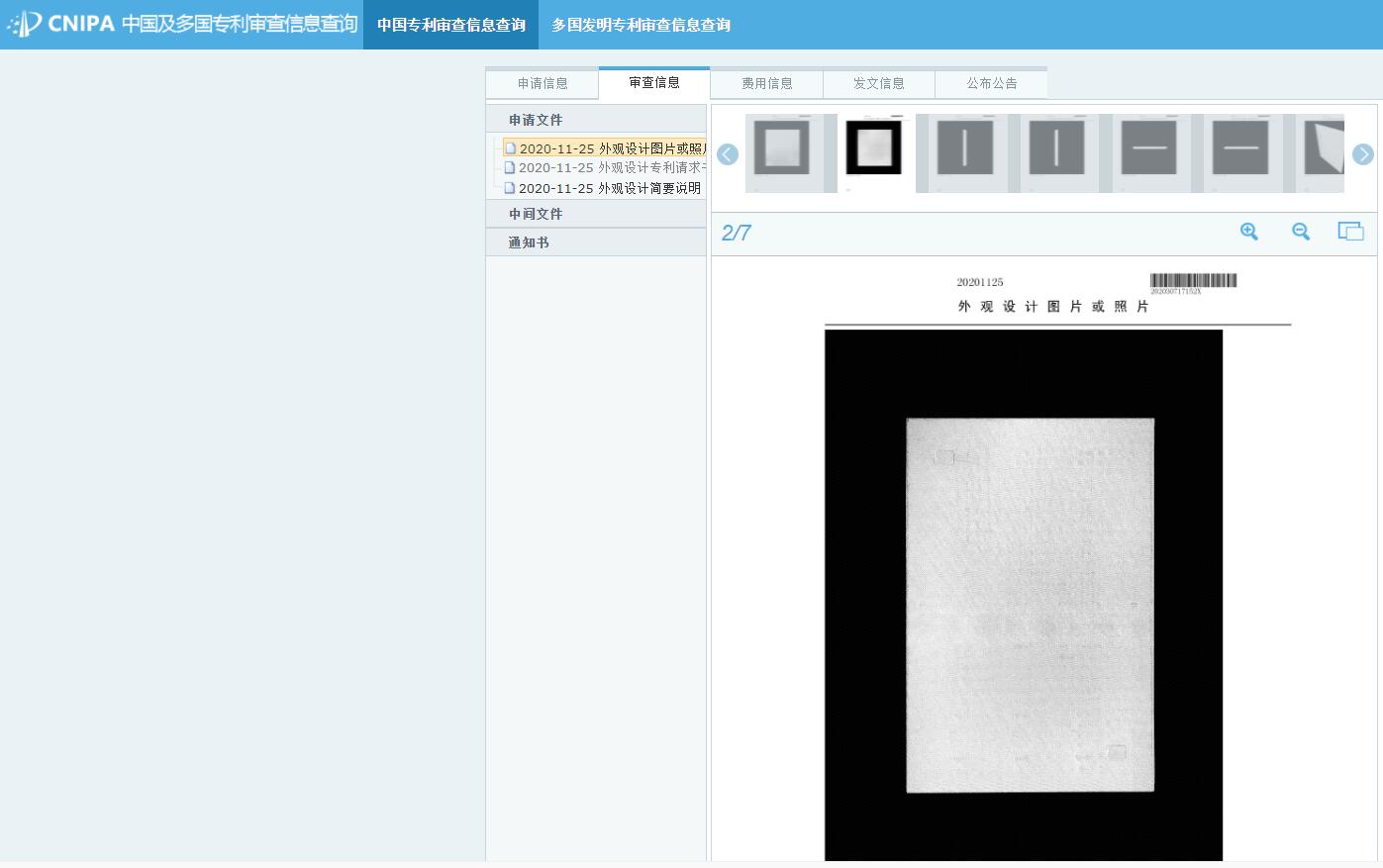The image size is (1383, 868).
Task: Expand the 通知书 section
Action: point(529,242)
